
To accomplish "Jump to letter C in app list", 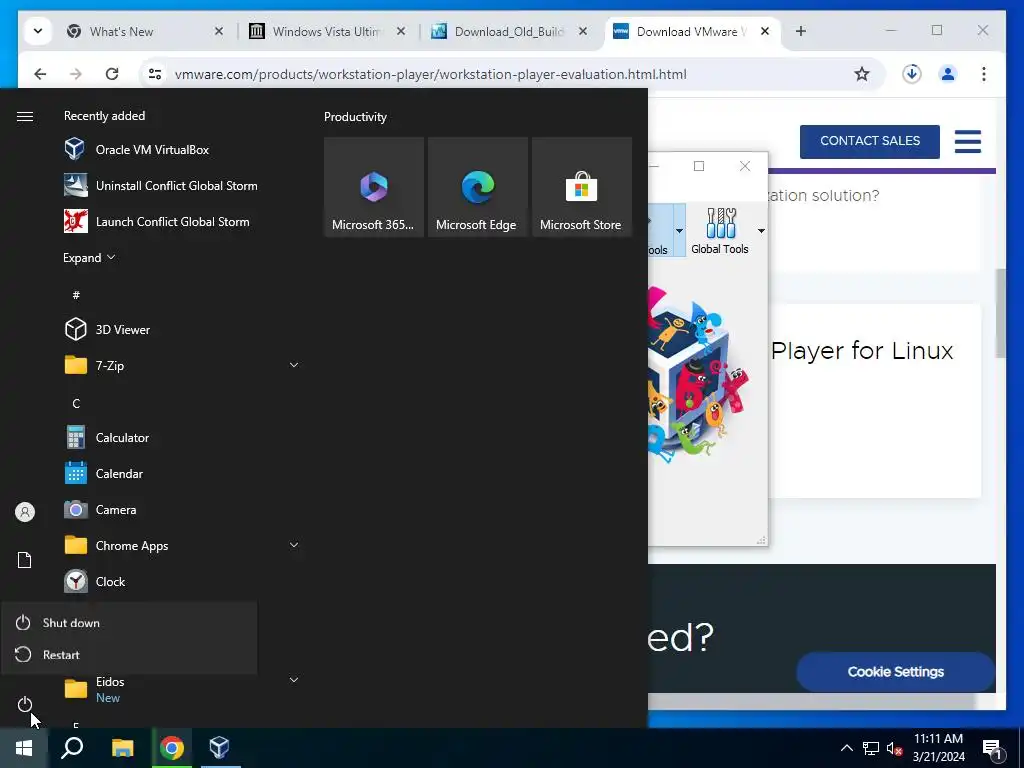I will [76, 404].
